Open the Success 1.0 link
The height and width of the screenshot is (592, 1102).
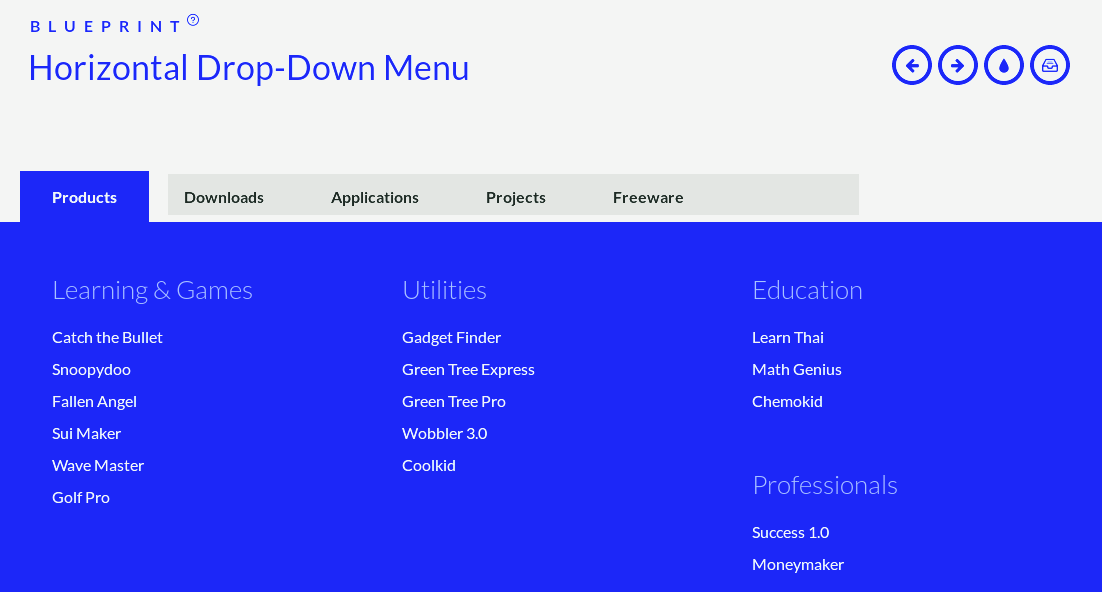(x=791, y=533)
